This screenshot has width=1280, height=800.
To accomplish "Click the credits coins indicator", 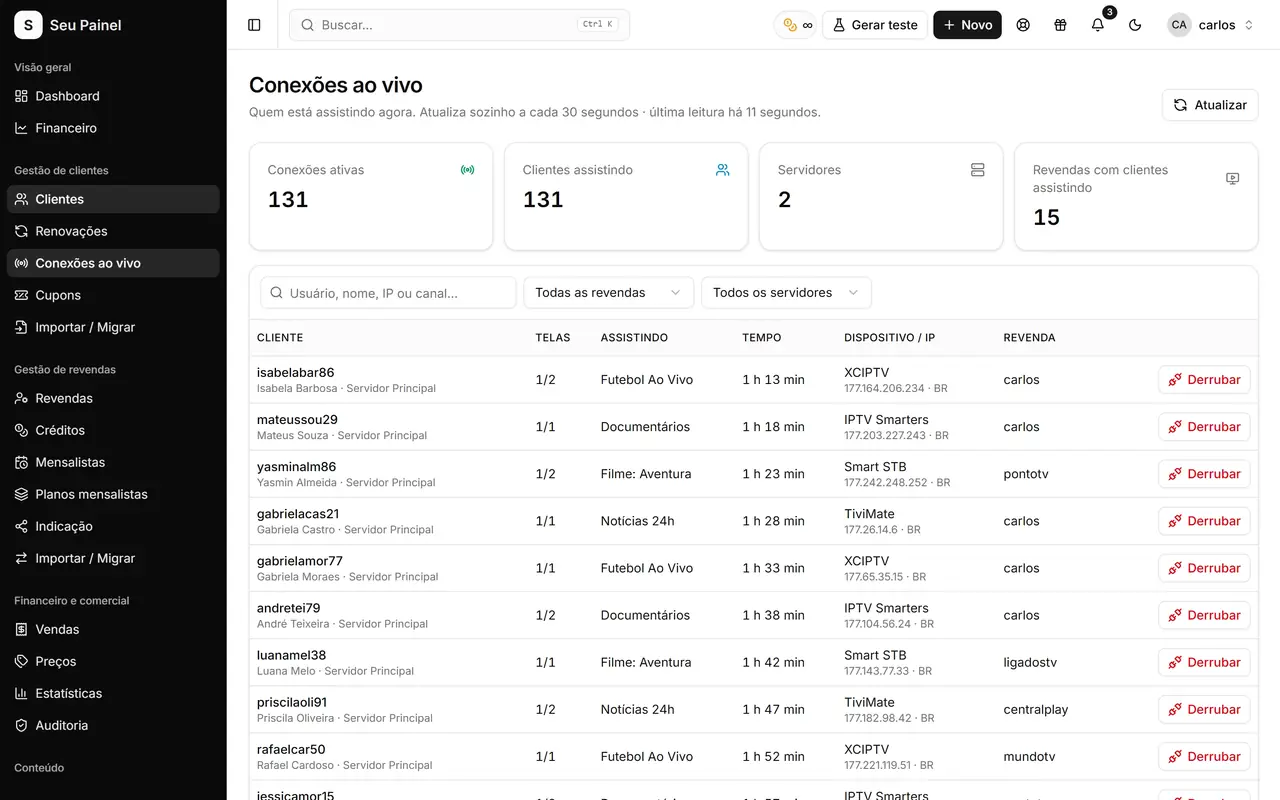I will pos(797,25).
